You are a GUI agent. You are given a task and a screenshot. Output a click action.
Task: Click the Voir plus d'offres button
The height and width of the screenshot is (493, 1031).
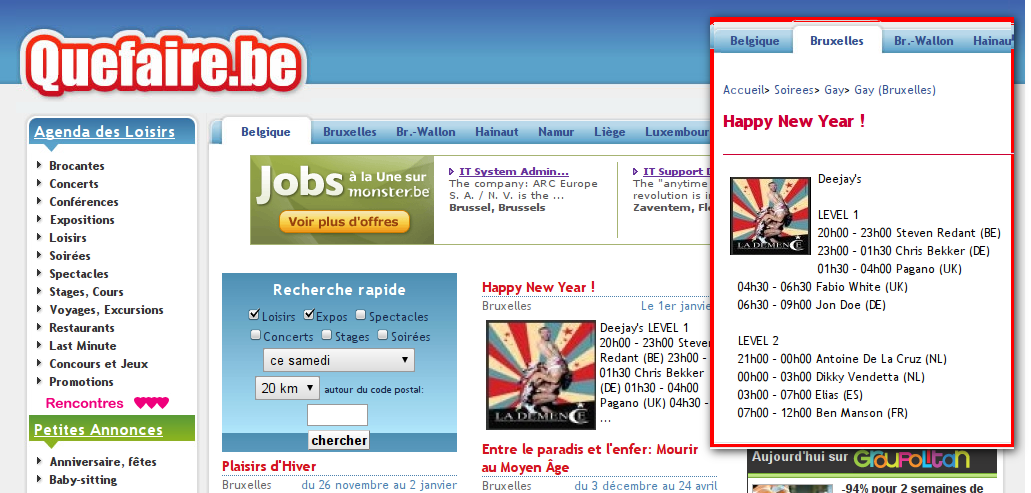point(343,222)
